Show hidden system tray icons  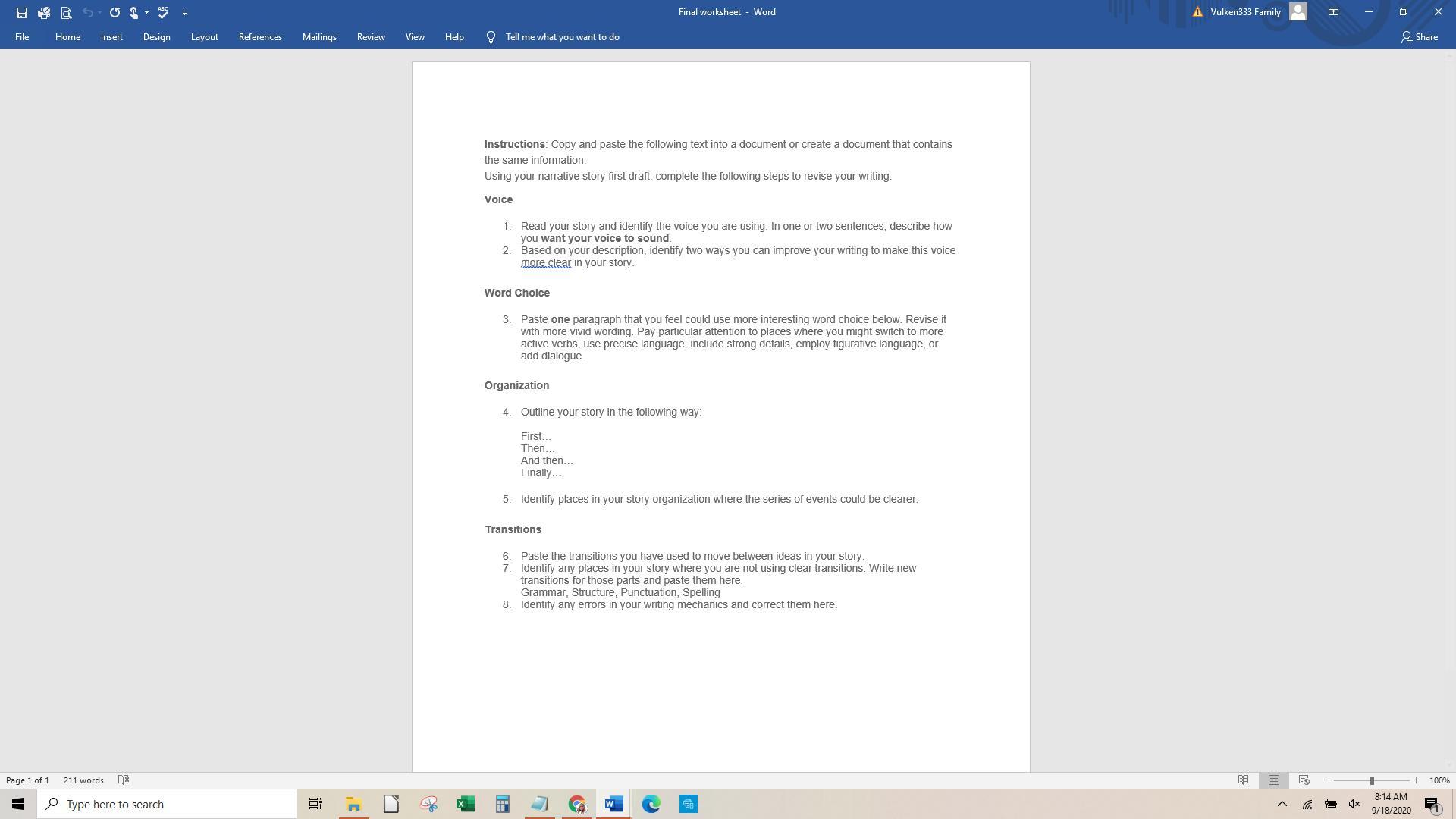coord(1282,804)
